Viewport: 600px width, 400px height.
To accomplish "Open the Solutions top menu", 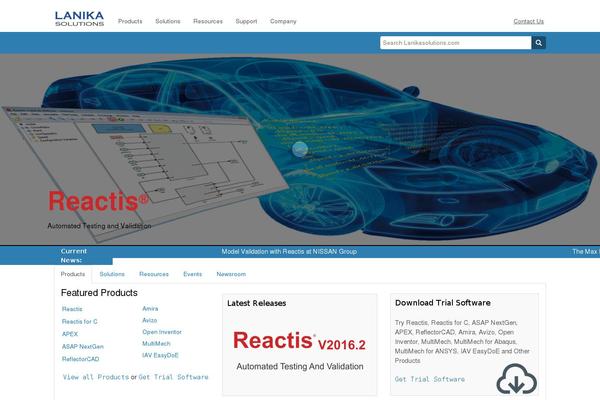I will 168,21.
